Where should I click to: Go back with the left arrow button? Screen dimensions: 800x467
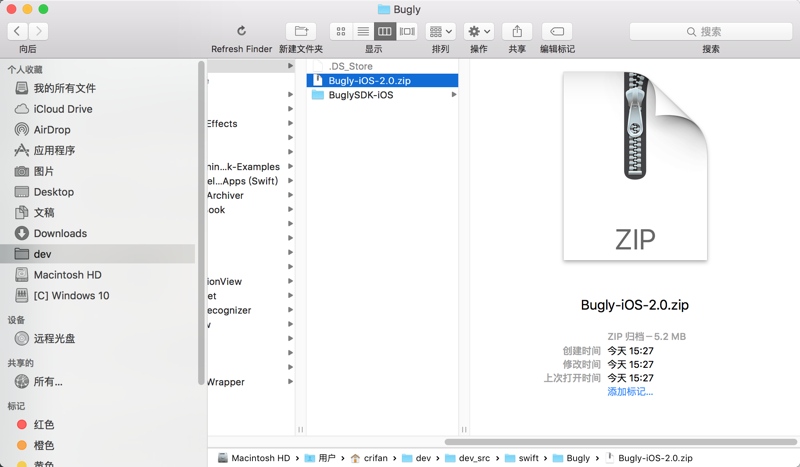click(x=17, y=32)
